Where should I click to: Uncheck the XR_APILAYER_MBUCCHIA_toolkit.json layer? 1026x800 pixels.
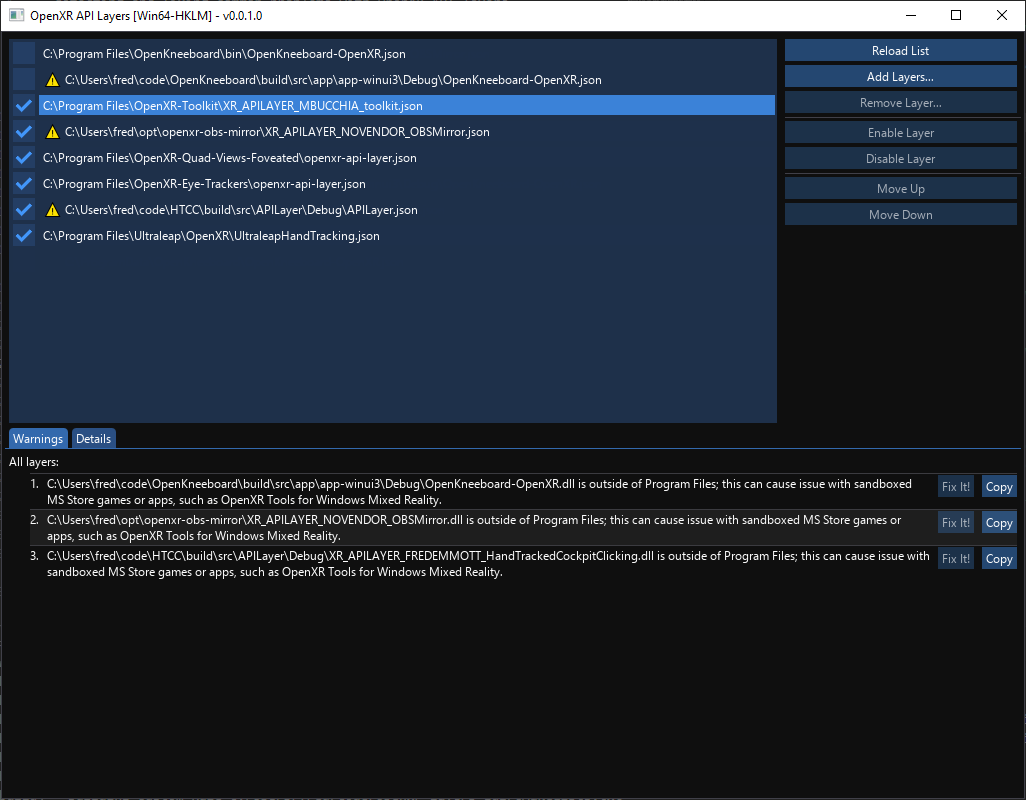coord(24,105)
